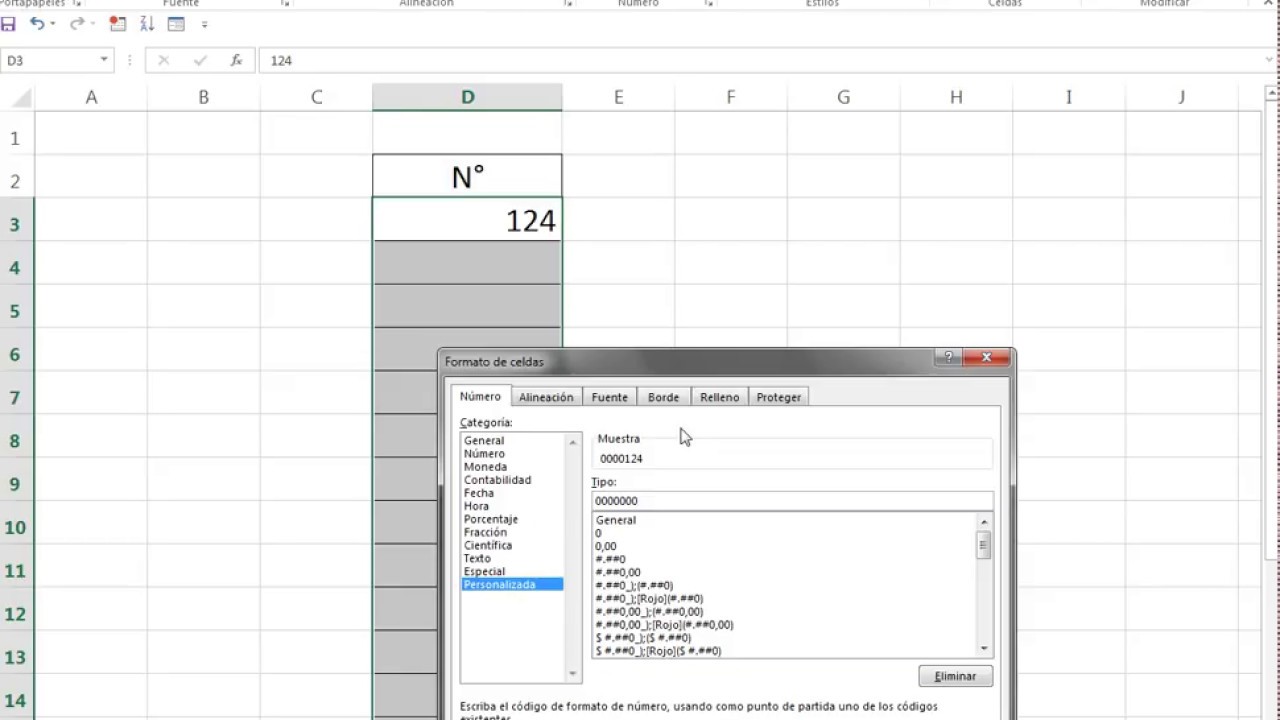
Task: Open the Help button of Formato de celdas
Action: click(947, 357)
